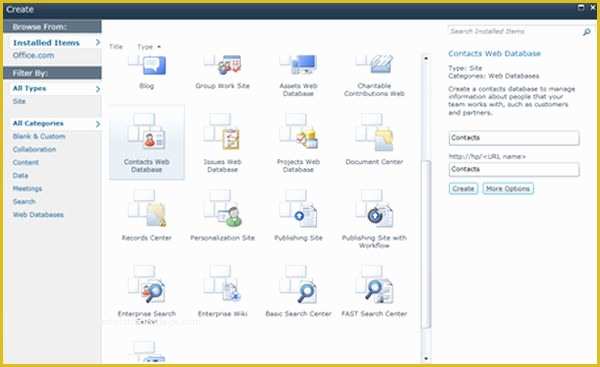Select the Issues Web Database icon
The width and height of the screenshot is (600, 367).
tap(222, 132)
